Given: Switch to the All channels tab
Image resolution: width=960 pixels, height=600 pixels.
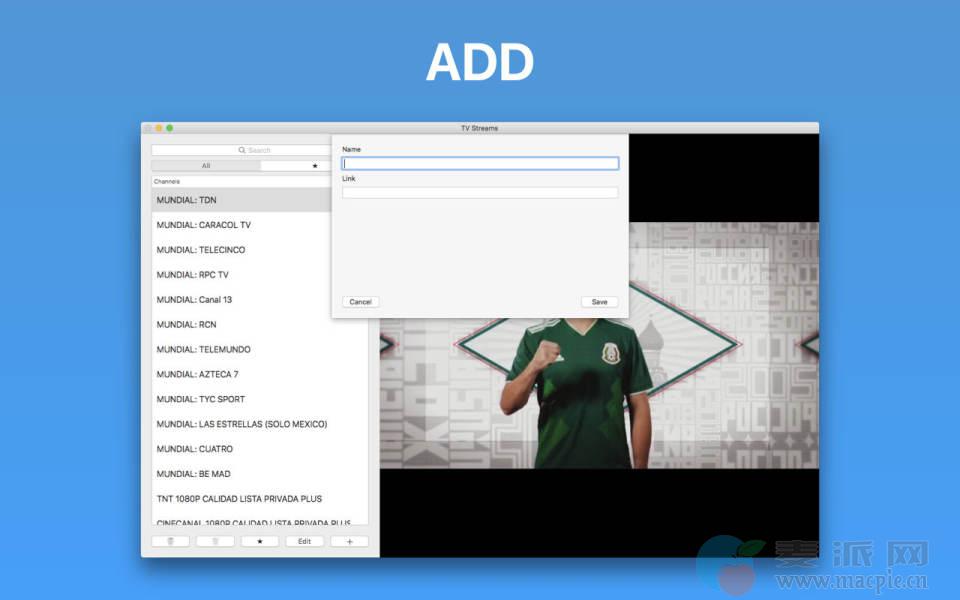Looking at the screenshot, I should tap(206, 166).
